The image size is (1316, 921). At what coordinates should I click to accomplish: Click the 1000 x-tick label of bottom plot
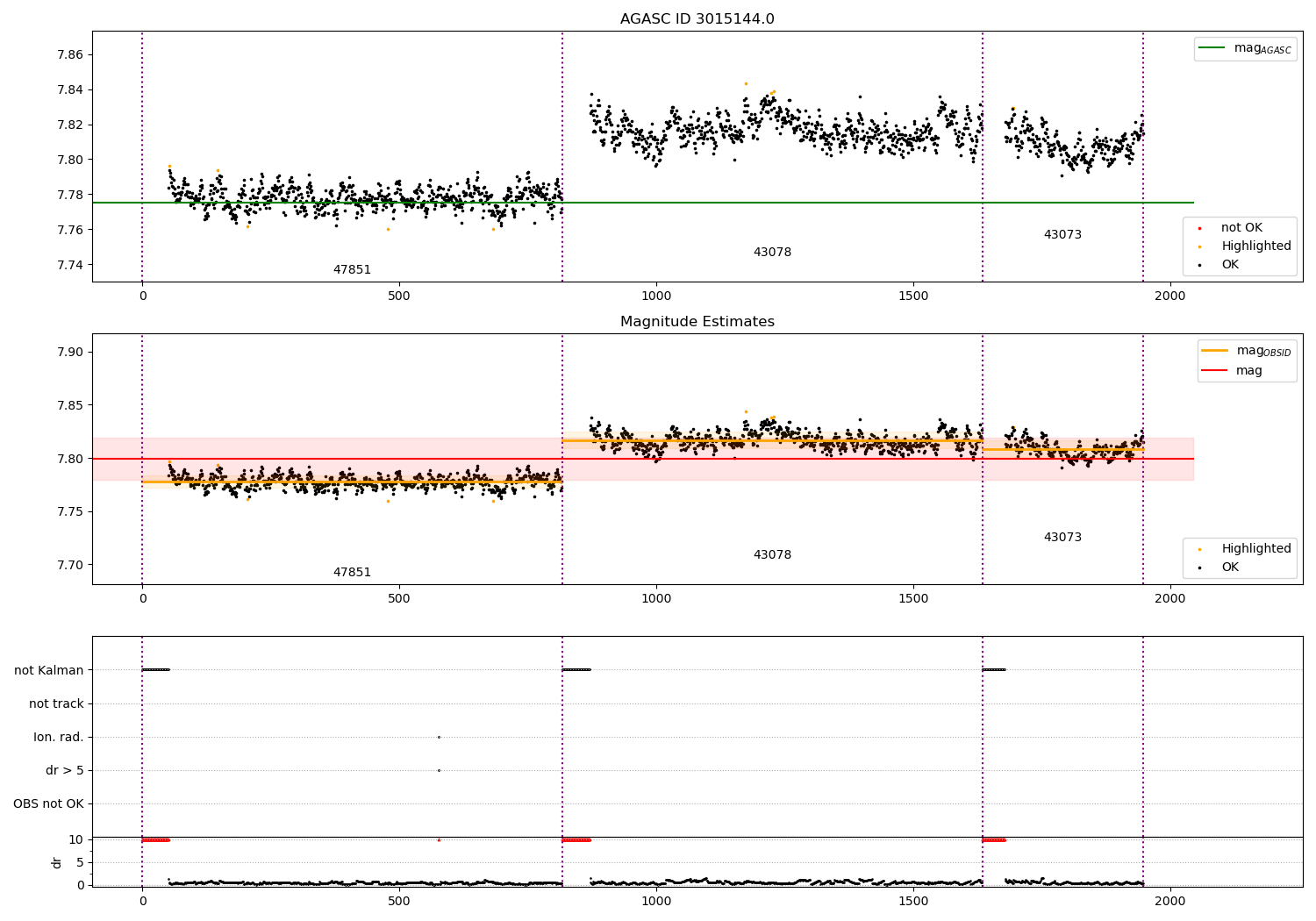(656, 902)
